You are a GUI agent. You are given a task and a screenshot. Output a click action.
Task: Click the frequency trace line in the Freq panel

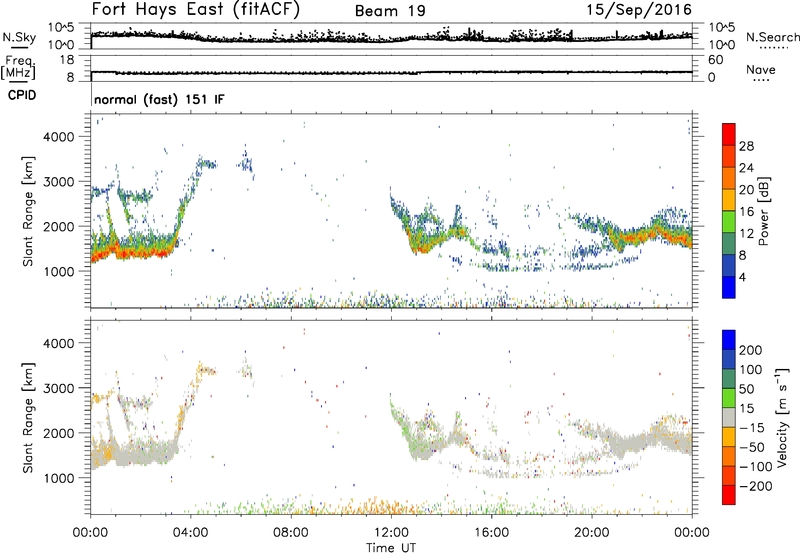(x=391, y=72)
